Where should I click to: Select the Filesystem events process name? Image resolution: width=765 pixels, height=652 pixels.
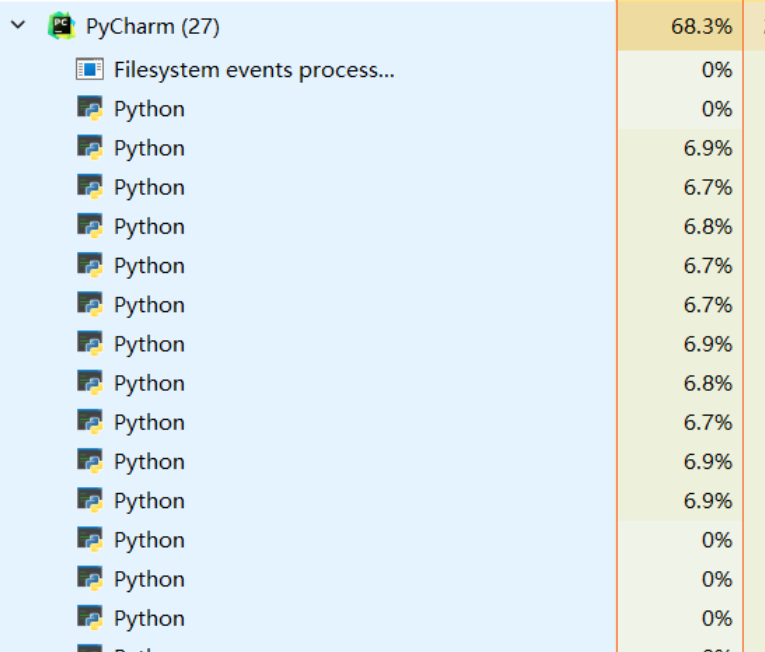(x=254, y=70)
